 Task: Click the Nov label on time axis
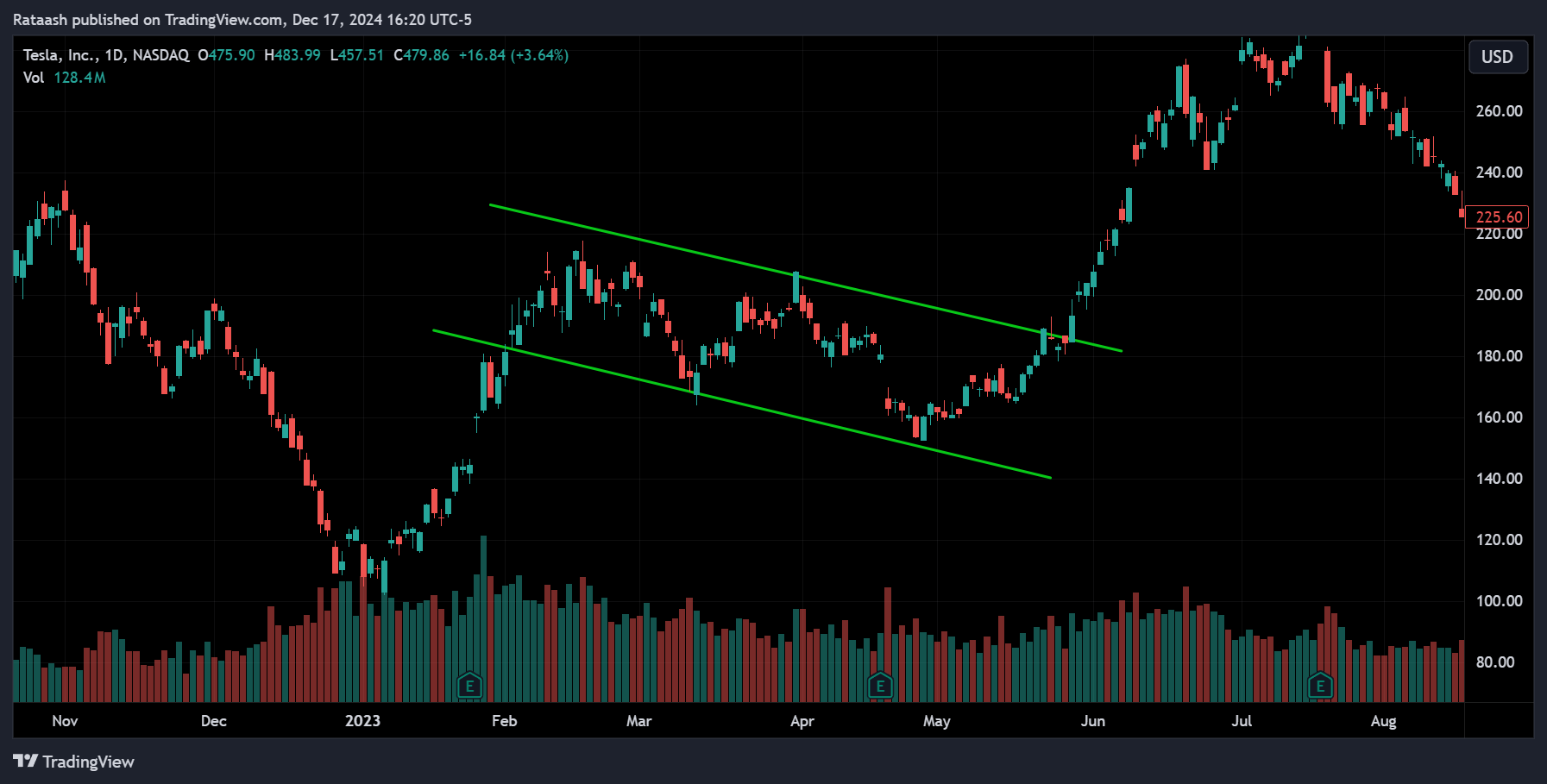pos(65,721)
